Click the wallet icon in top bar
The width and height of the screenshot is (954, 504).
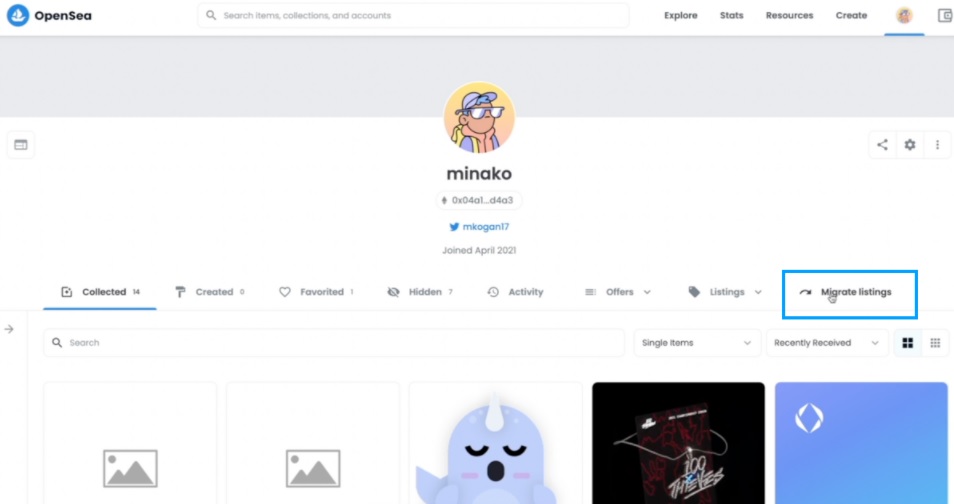tap(945, 15)
